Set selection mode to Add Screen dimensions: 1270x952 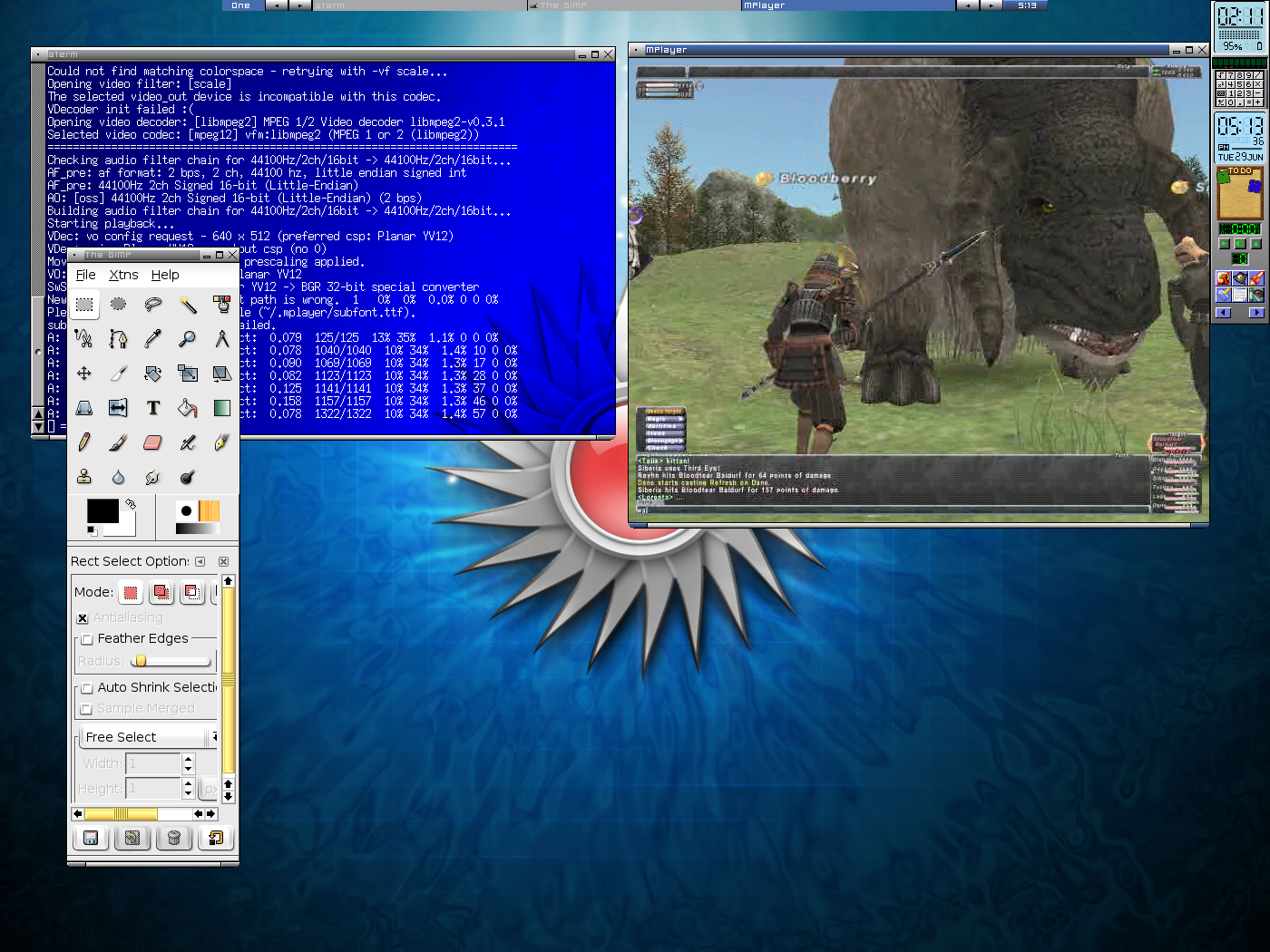pos(161,592)
